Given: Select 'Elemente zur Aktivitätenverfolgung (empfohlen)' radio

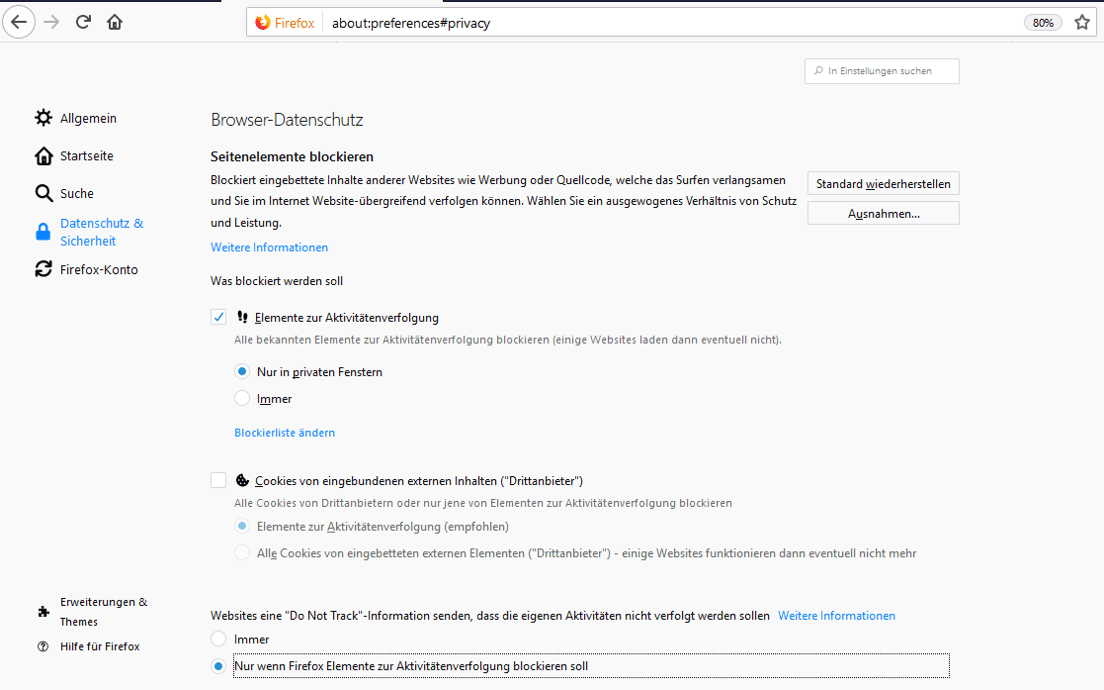Looking at the screenshot, I should (x=242, y=526).
